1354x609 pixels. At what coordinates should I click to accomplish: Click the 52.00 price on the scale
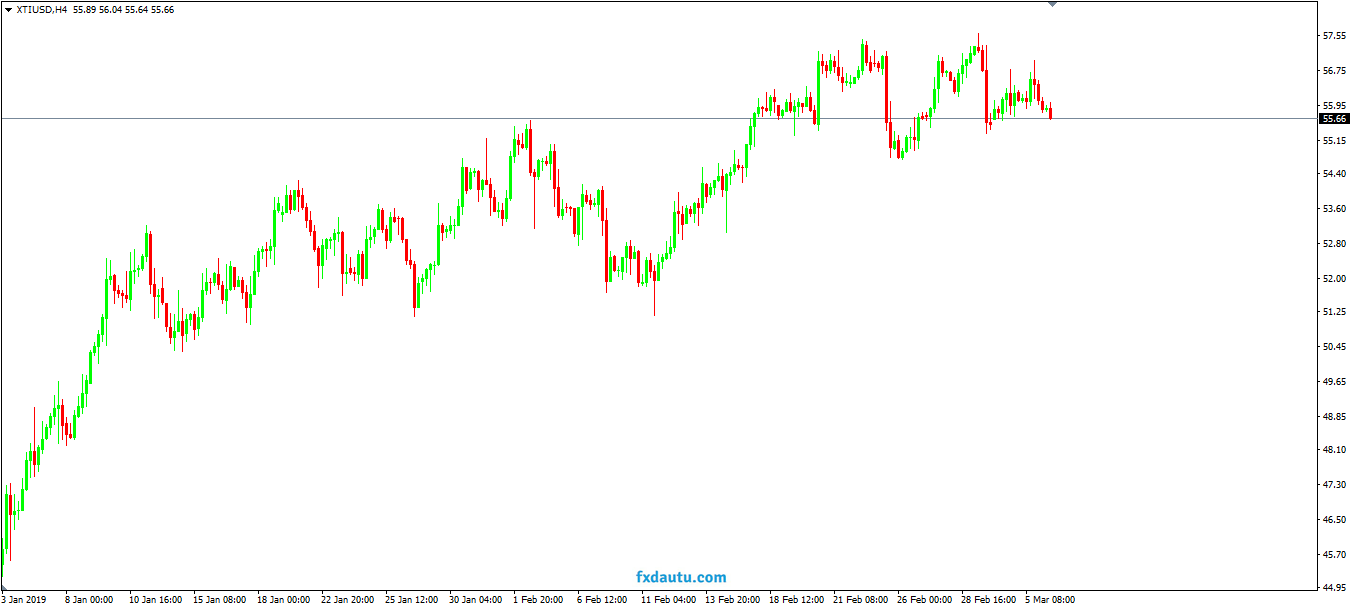(1333, 278)
